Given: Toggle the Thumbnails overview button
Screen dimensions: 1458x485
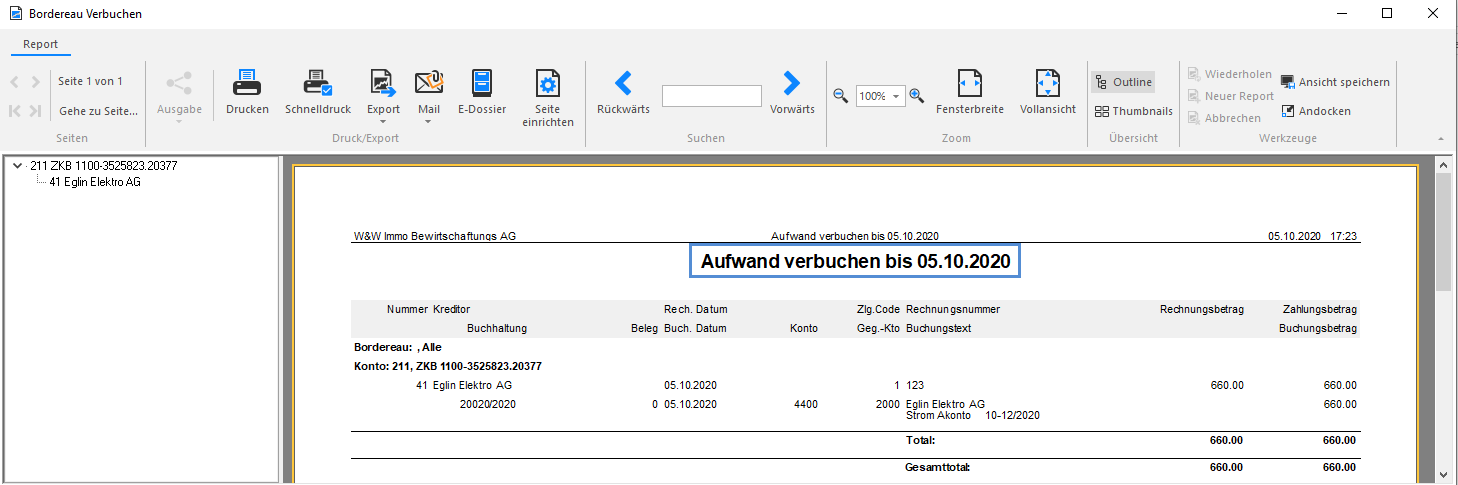Looking at the screenshot, I should coord(1133,111).
